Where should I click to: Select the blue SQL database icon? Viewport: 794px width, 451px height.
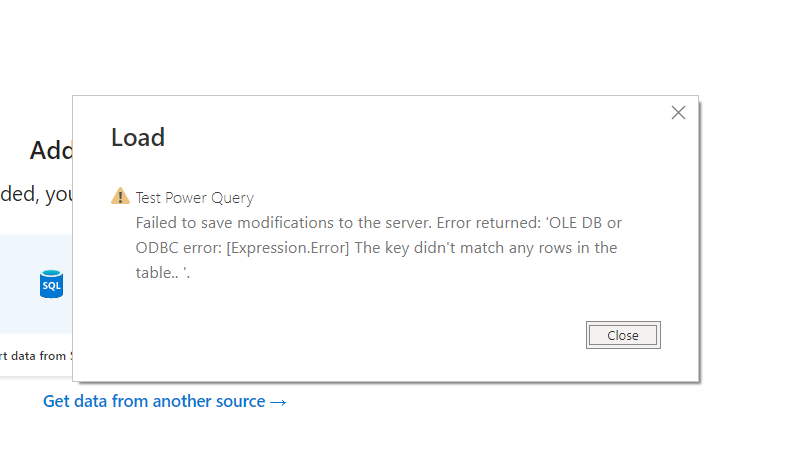51,284
